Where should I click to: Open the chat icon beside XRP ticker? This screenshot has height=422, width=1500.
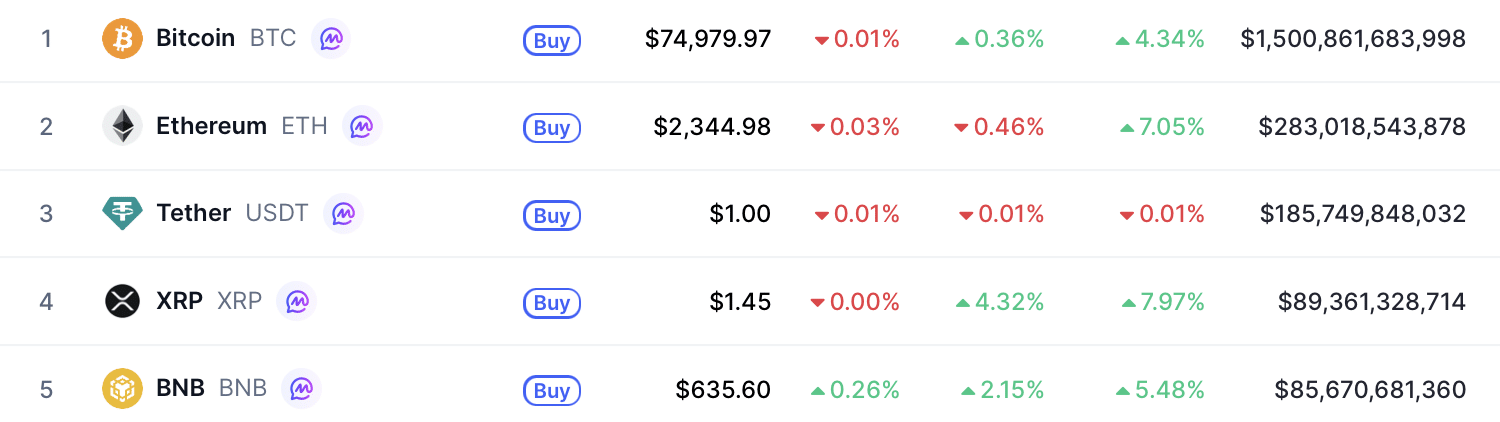click(297, 301)
